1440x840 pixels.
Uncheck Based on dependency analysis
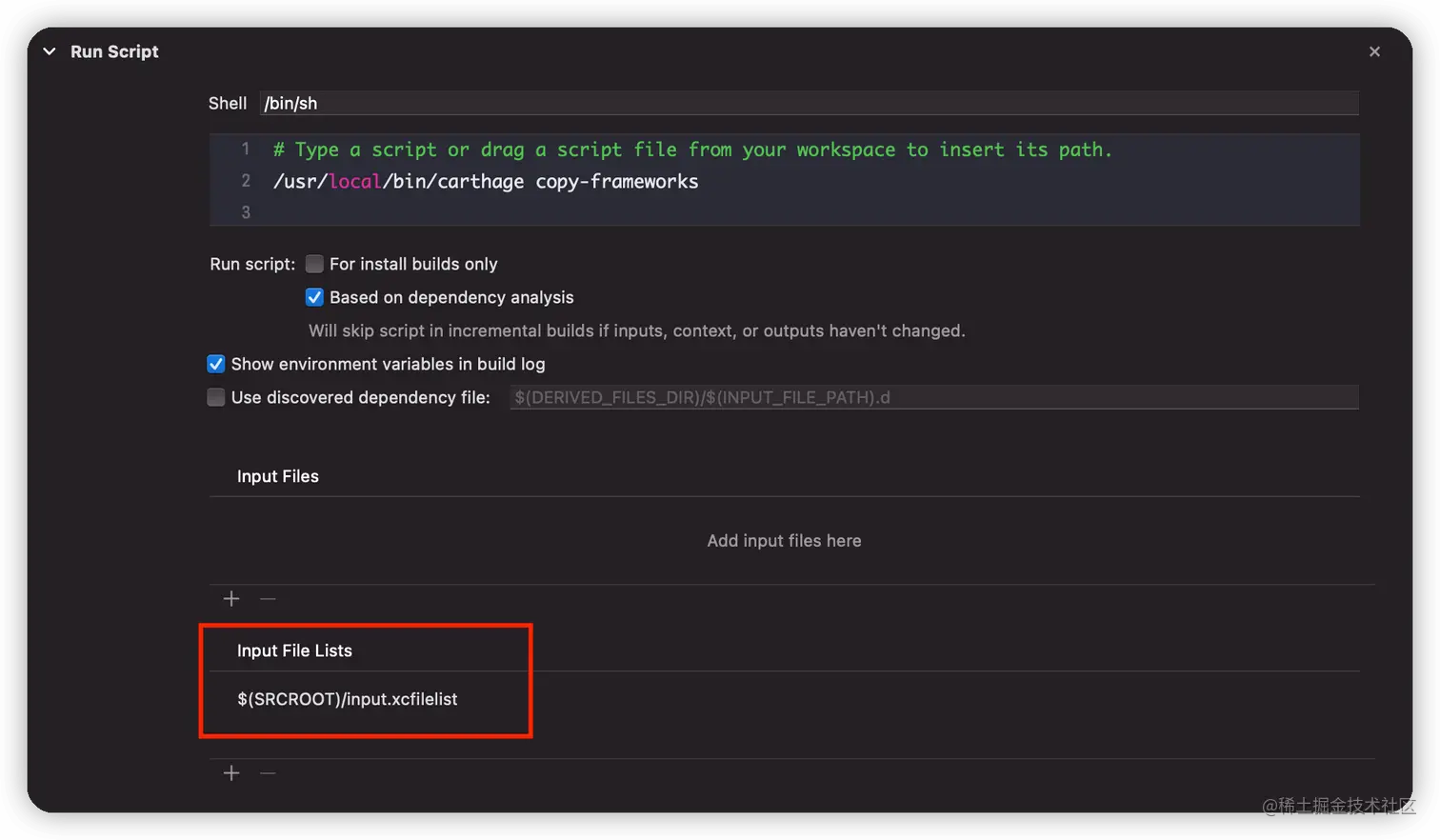point(314,297)
